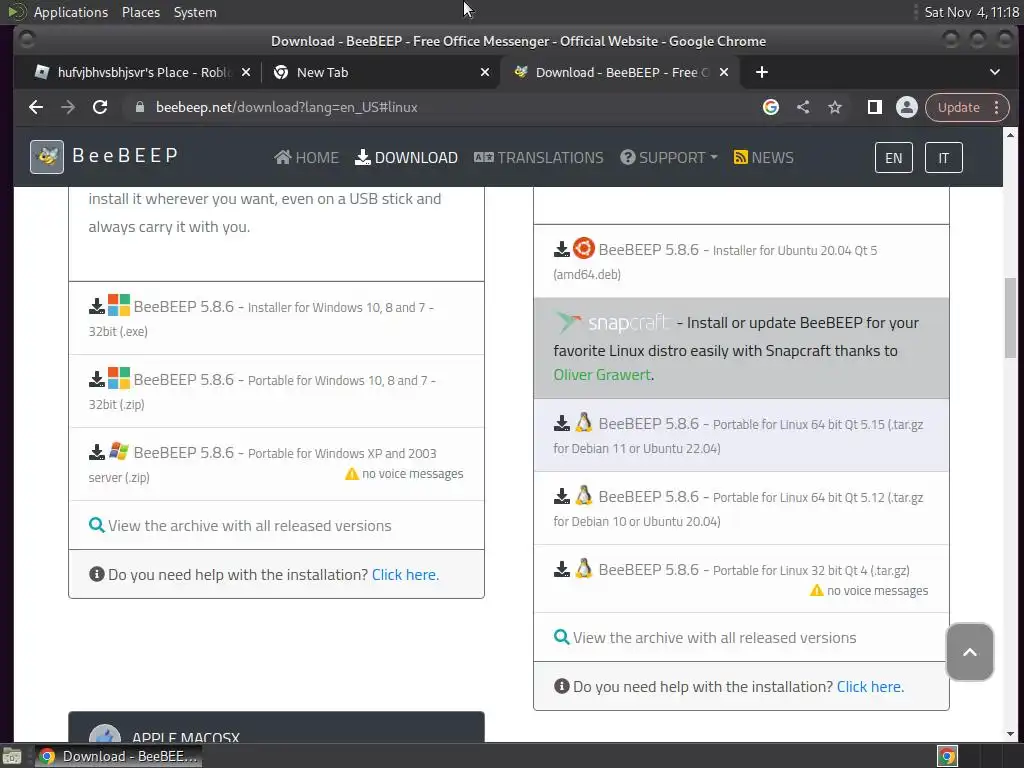Click the Windows XP logo icon
The image size is (1024, 768).
[x=119, y=451]
